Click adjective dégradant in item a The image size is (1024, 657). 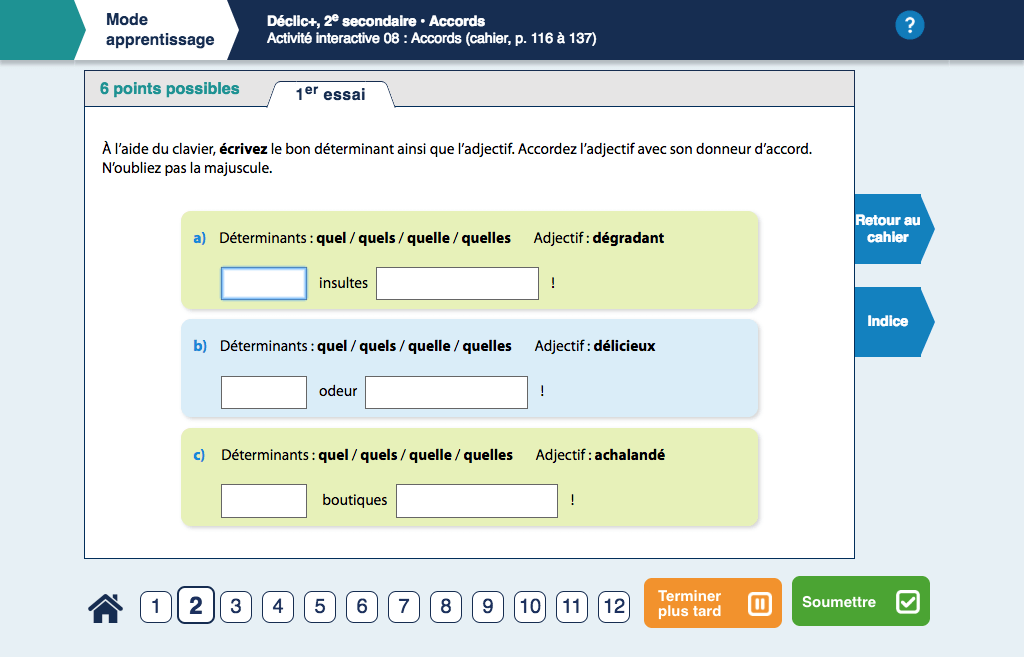[x=628, y=238]
